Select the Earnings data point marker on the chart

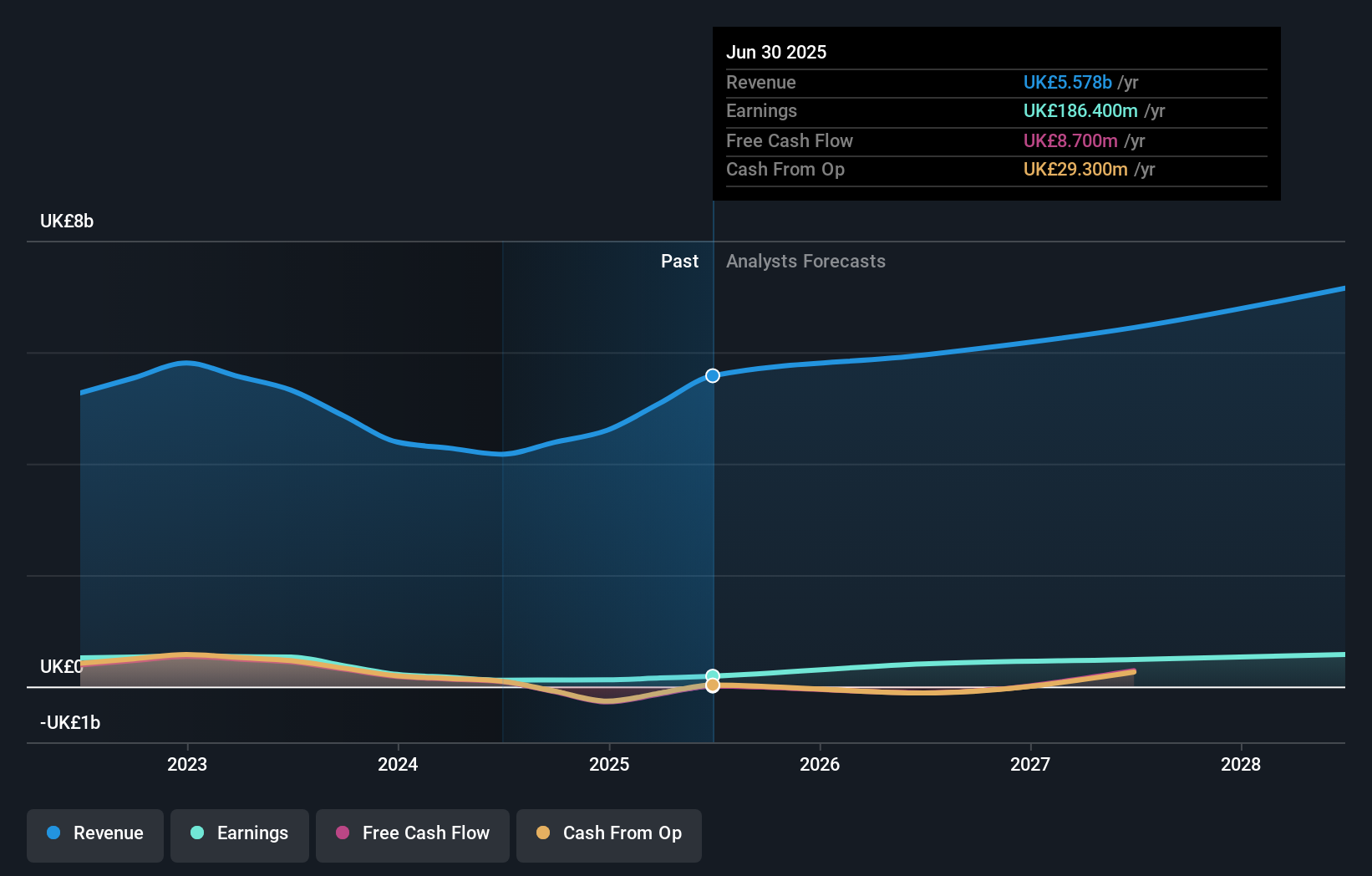[712, 674]
